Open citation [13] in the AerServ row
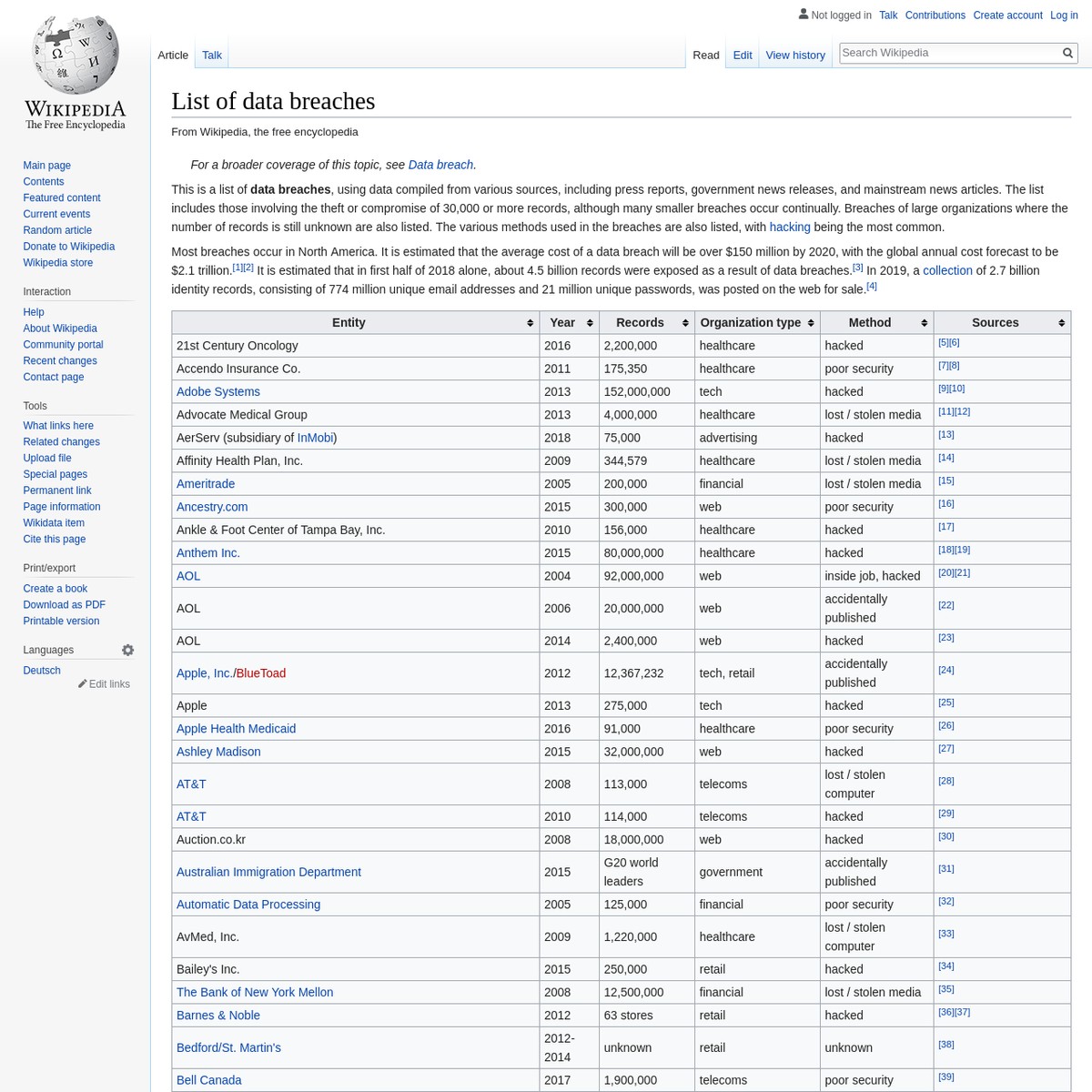The height and width of the screenshot is (1092, 1092). pyautogui.click(x=946, y=435)
